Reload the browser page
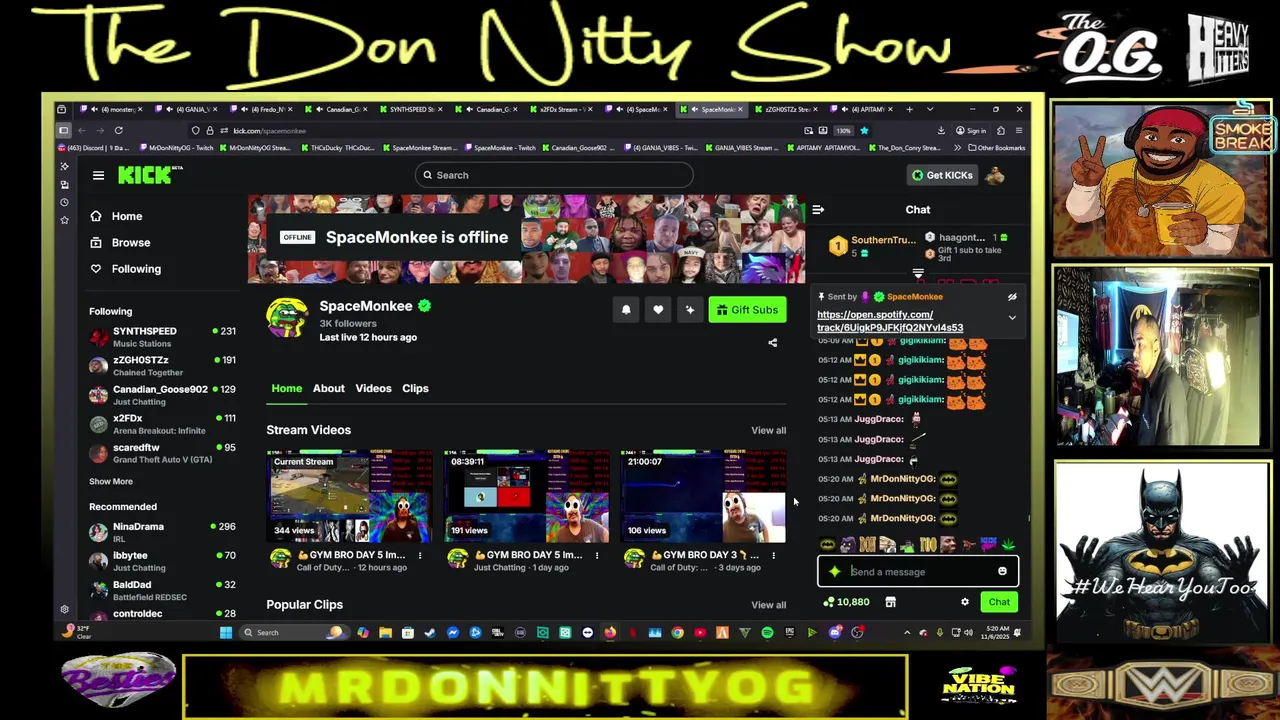The width and height of the screenshot is (1280, 720). [x=118, y=130]
